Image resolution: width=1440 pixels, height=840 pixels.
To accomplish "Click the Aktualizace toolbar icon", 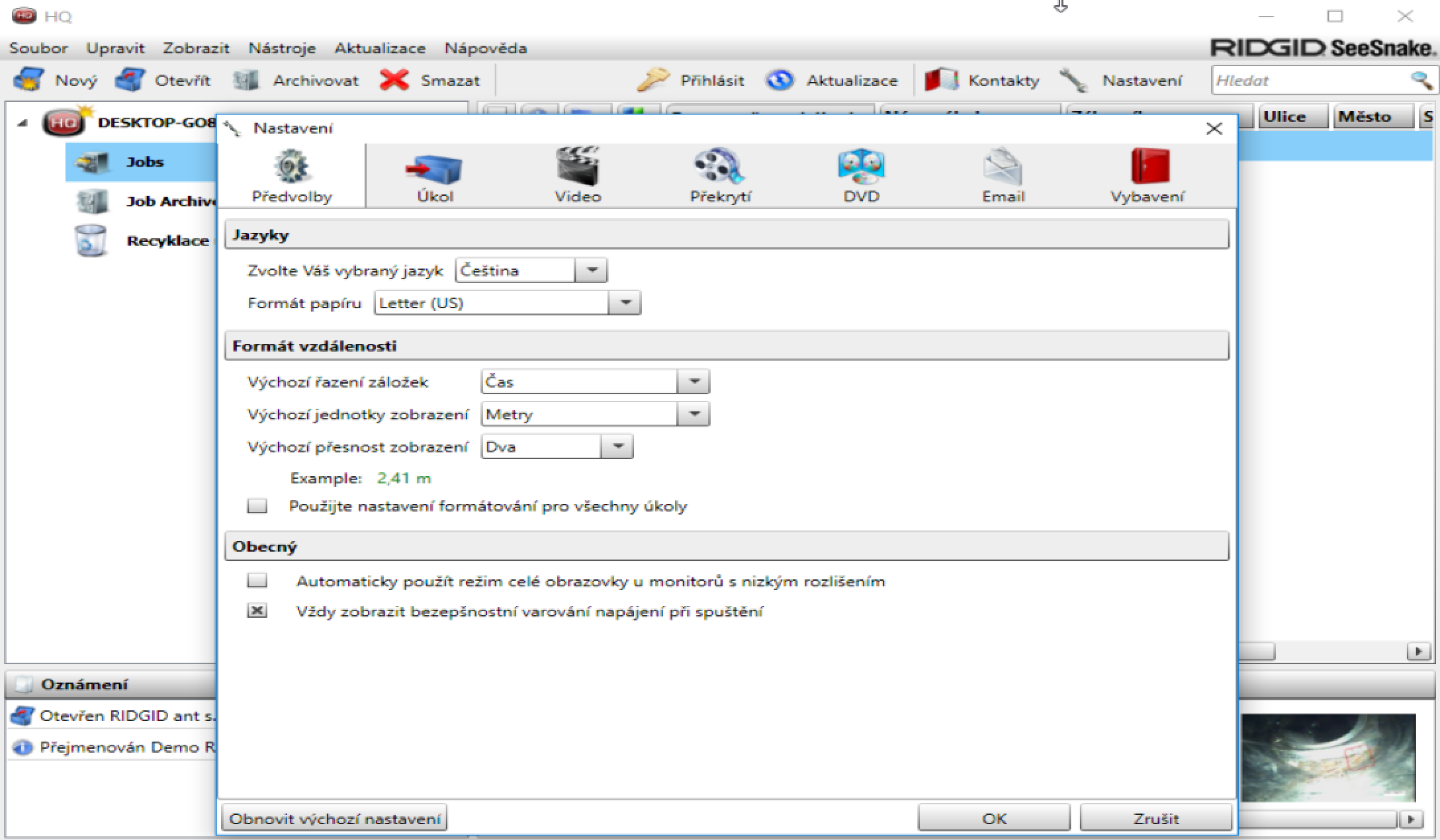I will coord(780,80).
